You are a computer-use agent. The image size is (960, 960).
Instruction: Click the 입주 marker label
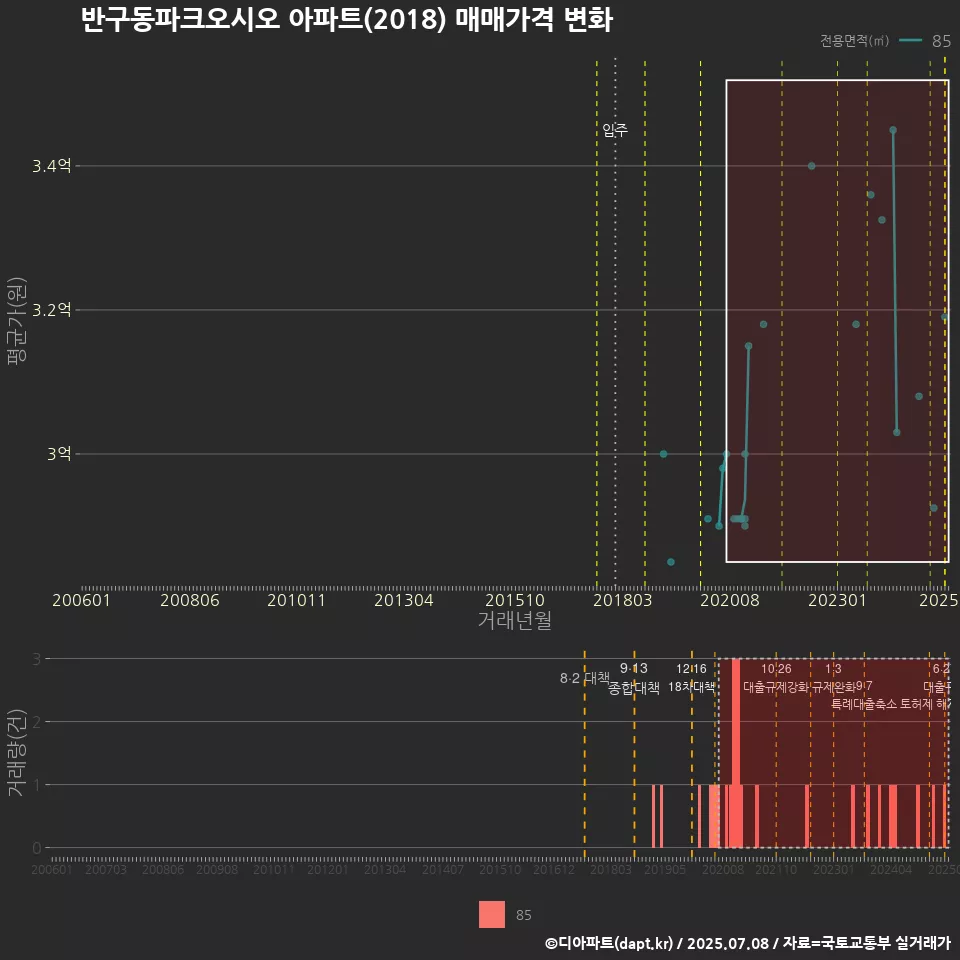click(x=615, y=130)
